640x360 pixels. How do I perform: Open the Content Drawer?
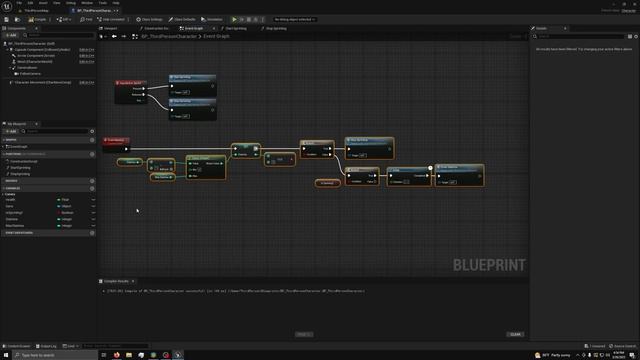pos(16,346)
